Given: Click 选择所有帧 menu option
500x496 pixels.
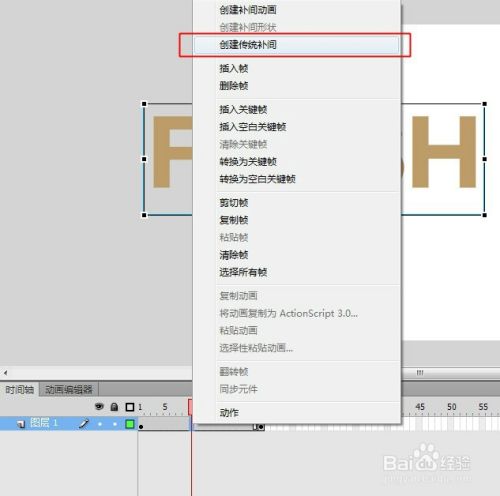Looking at the screenshot, I should tap(243, 272).
